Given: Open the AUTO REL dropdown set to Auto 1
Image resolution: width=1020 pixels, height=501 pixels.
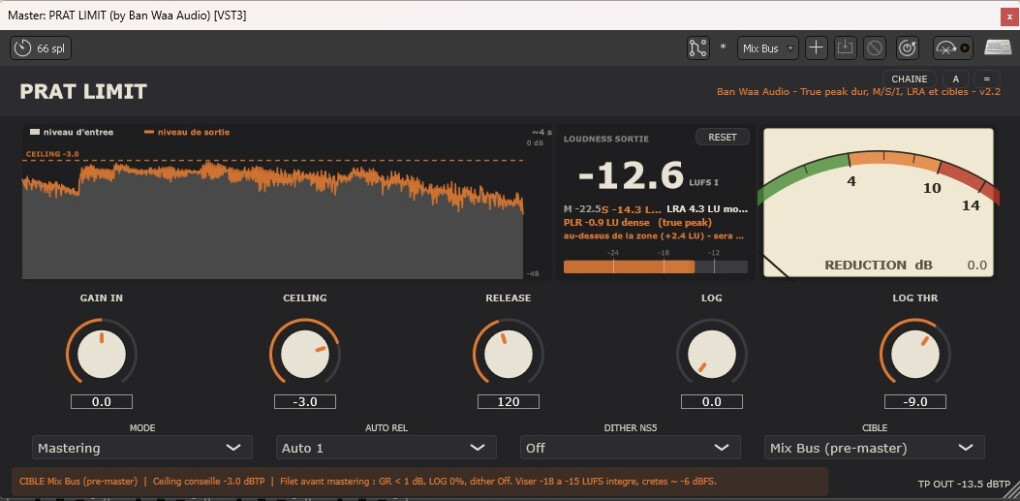Looking at the screenshot, I should 386,448.
